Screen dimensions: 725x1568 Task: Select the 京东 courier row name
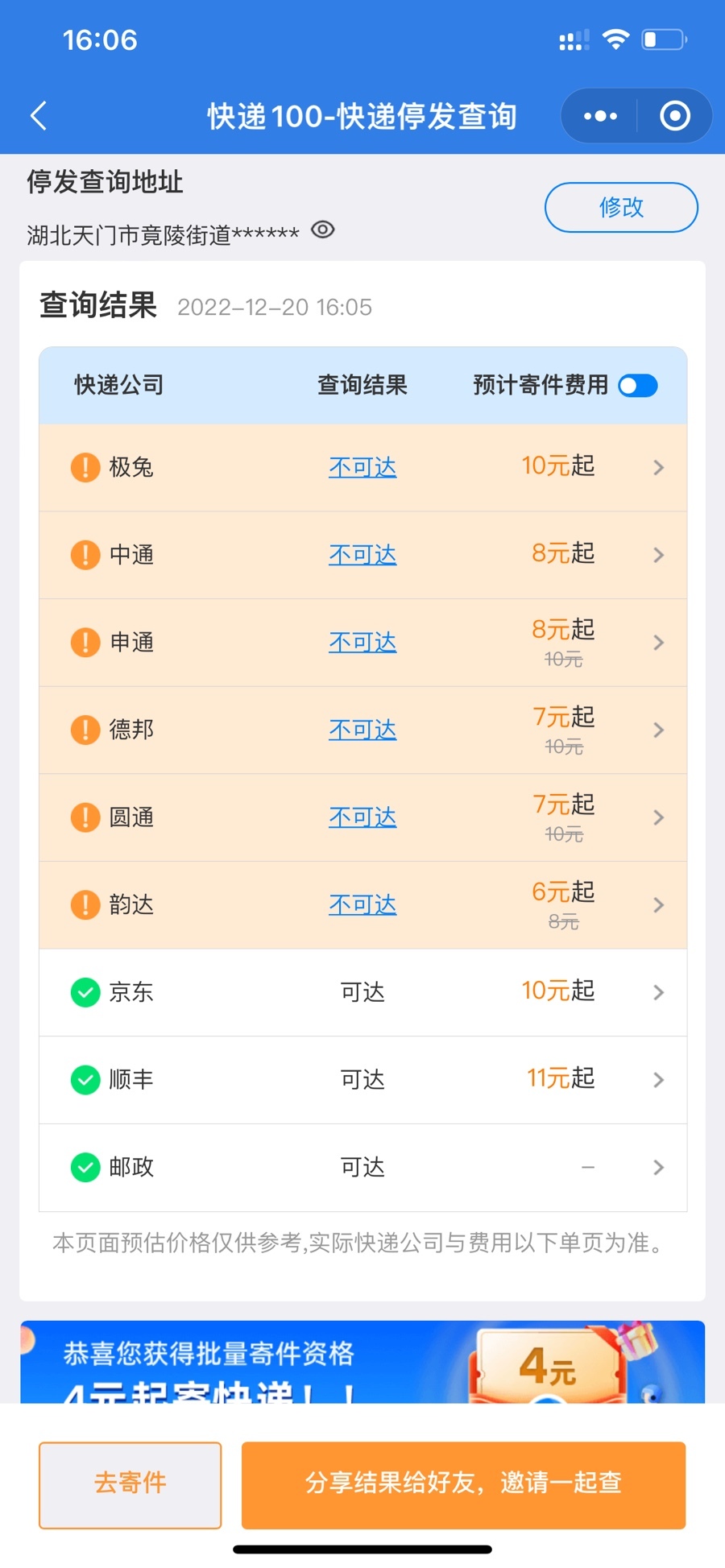(131, 992)
